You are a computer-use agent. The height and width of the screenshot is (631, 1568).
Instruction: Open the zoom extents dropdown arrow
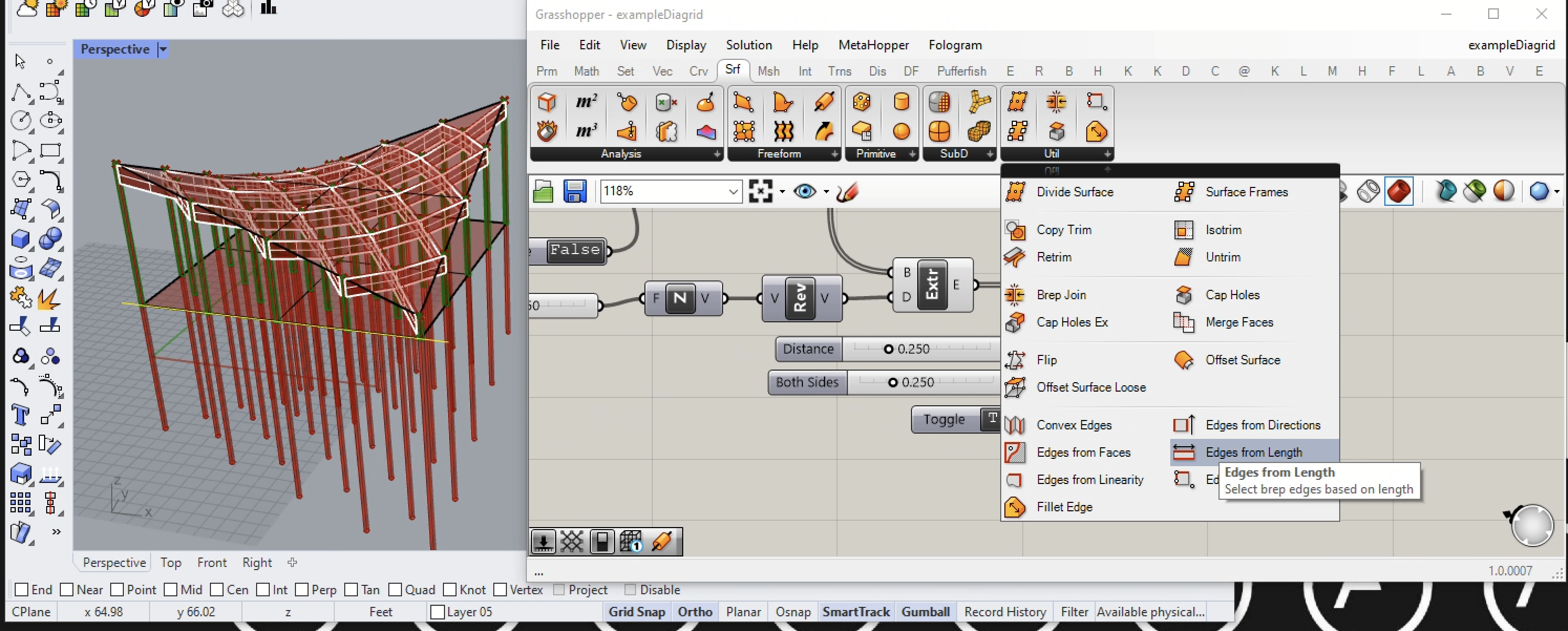pos(782,192)
